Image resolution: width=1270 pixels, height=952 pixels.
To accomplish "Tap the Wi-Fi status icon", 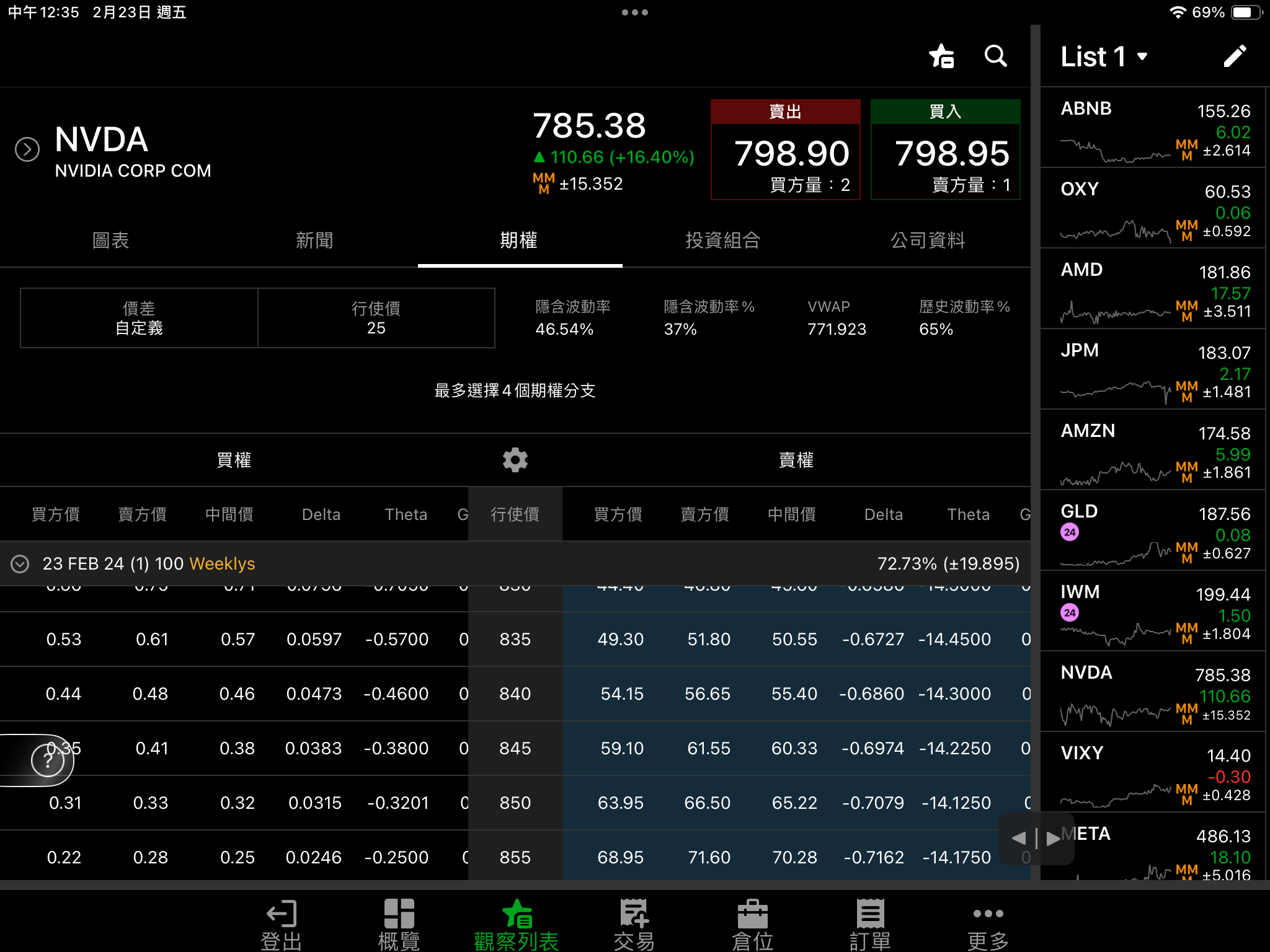I will (1178, 12).
